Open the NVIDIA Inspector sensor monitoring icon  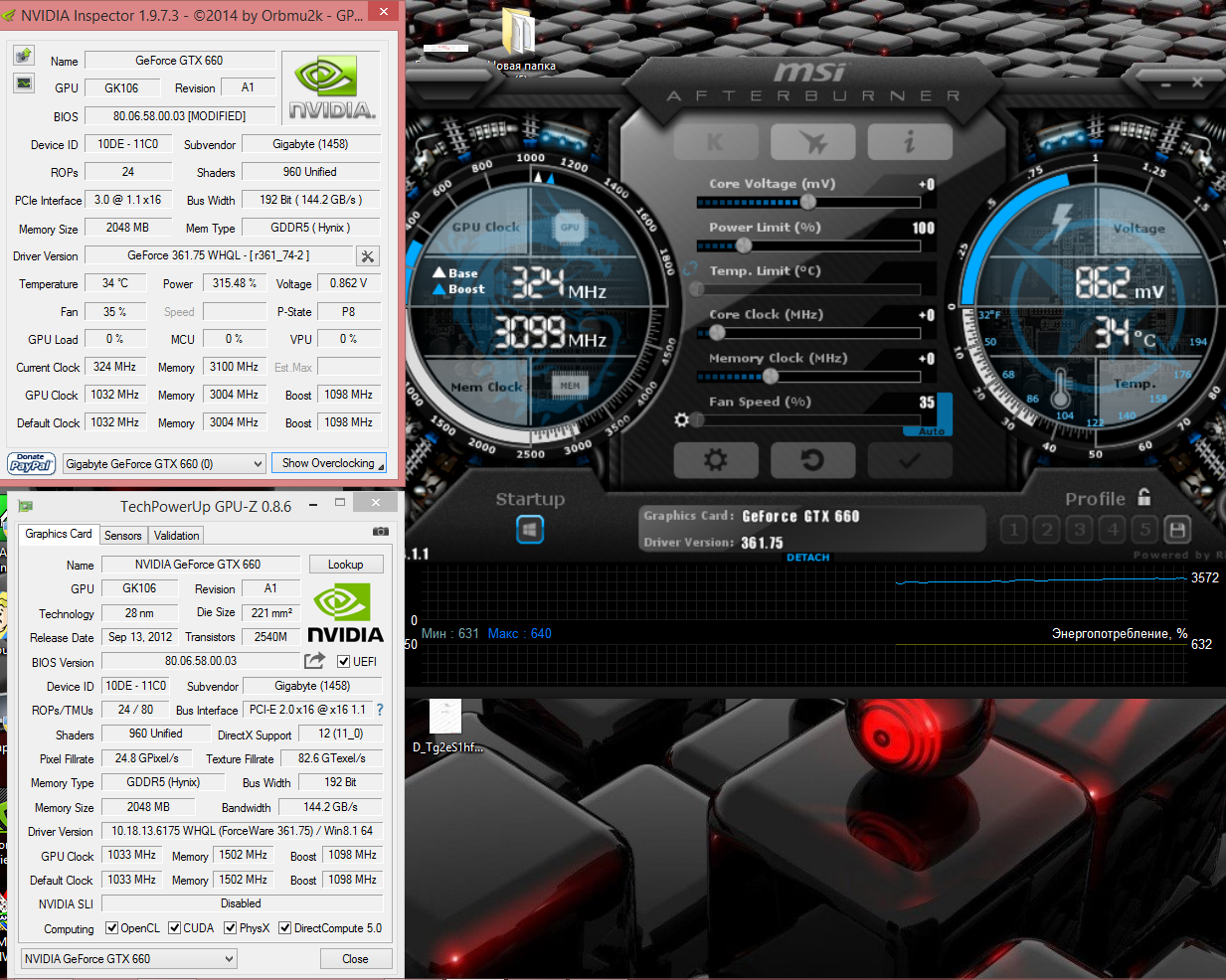point(24,82)
